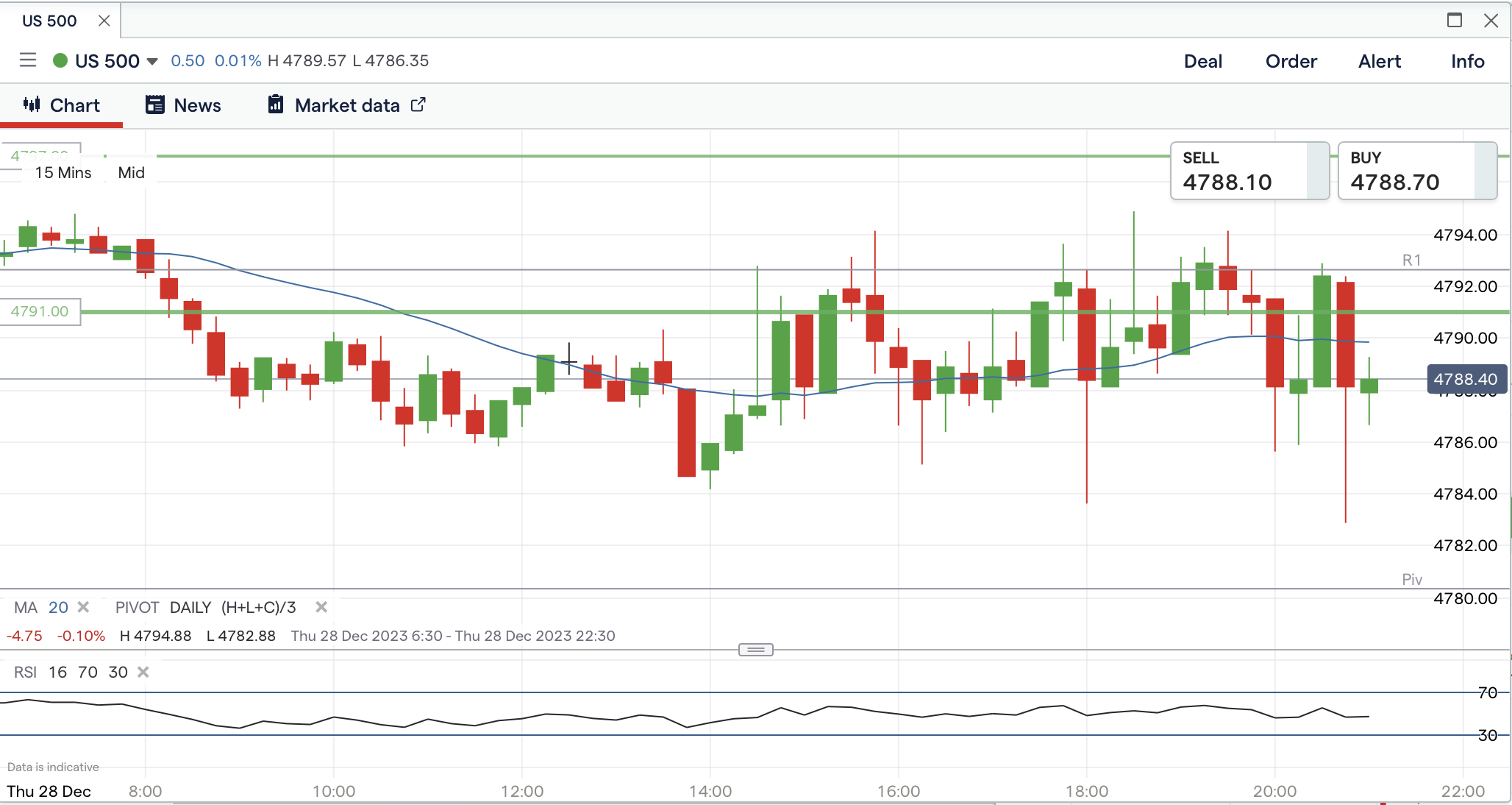
Task: Maximize the chart window
Action: [x=1455, y=21]
